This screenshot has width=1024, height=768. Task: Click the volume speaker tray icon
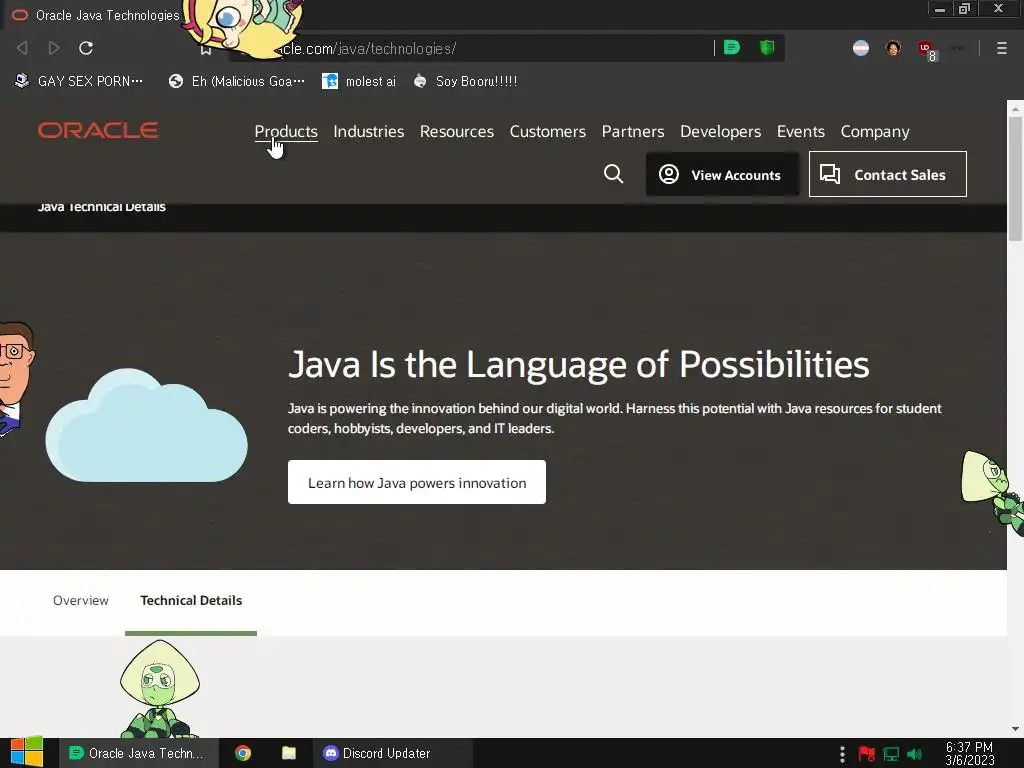click(914, 754)
